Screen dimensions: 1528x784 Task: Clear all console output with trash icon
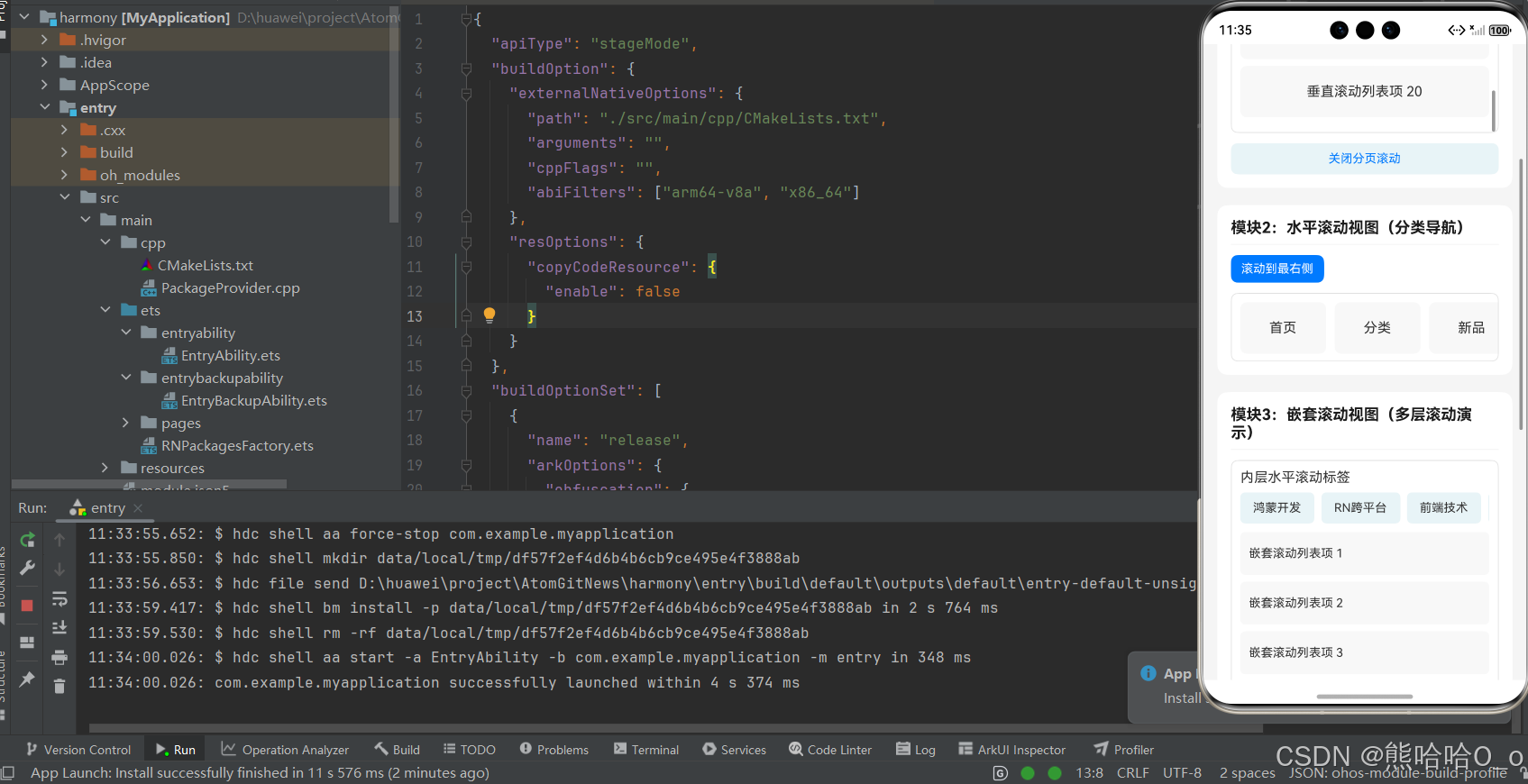click(59, 686)
